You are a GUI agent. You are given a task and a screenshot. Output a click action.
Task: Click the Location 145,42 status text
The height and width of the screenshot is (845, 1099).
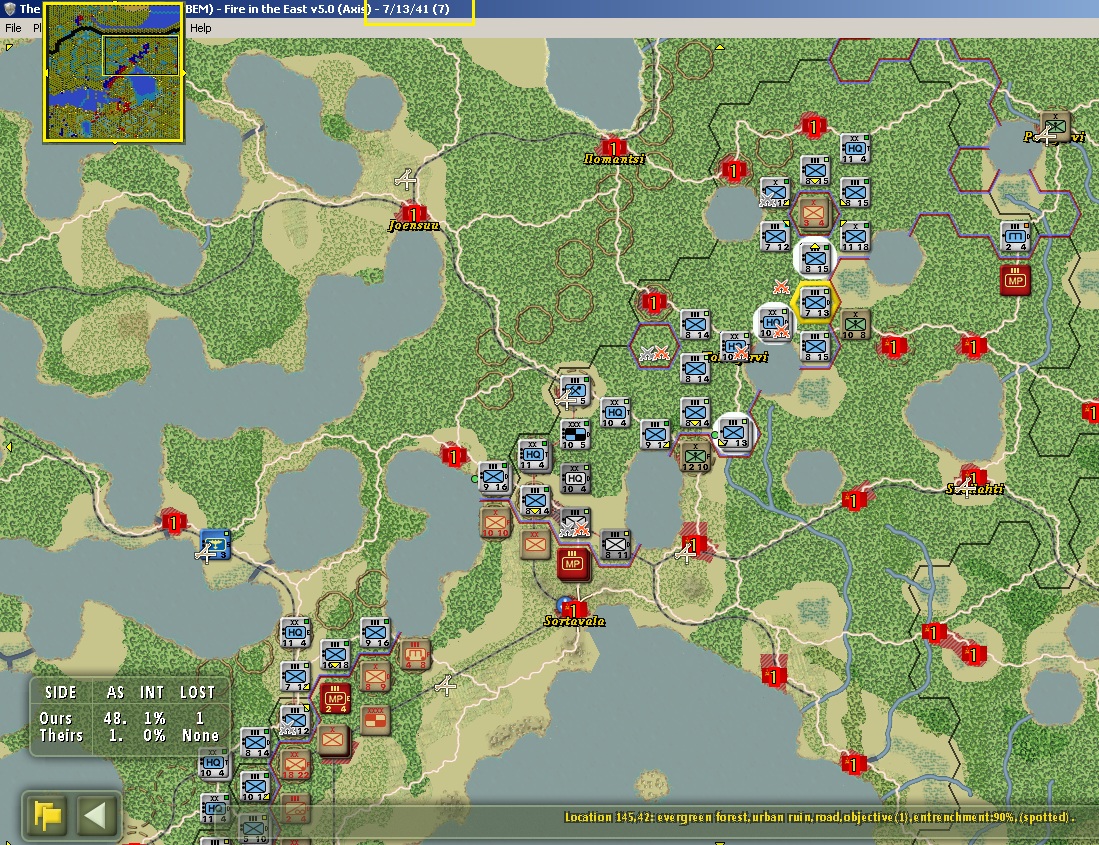tap(819, 817)
